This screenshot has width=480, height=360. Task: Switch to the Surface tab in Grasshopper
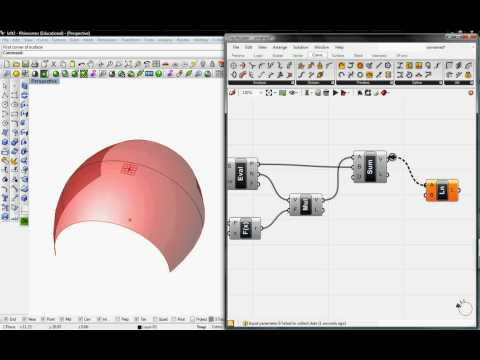(x=337, y=55)
